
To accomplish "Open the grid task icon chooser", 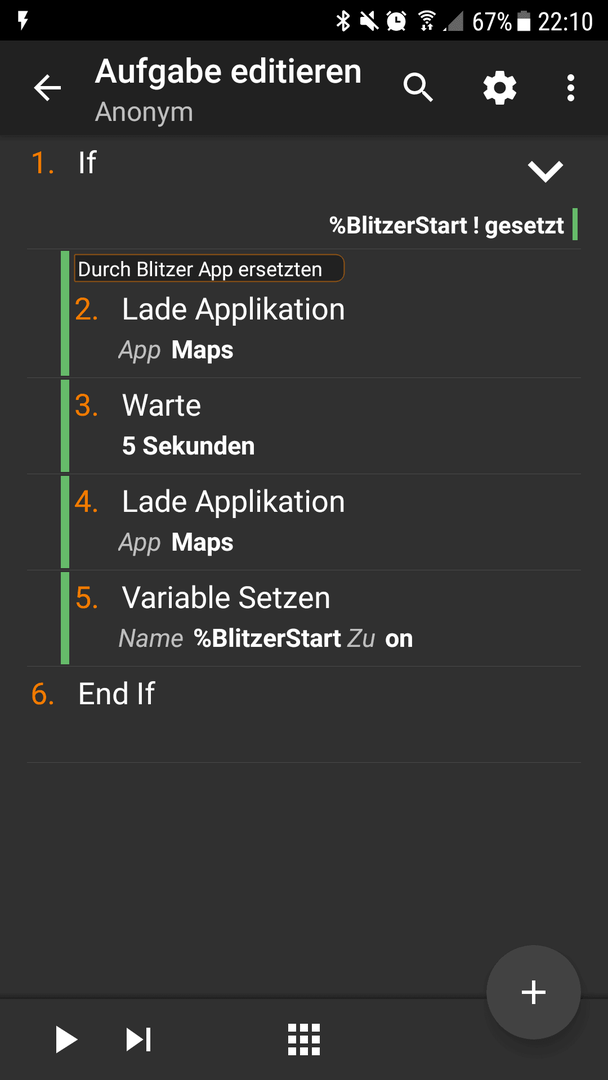I will (304, 1039).
